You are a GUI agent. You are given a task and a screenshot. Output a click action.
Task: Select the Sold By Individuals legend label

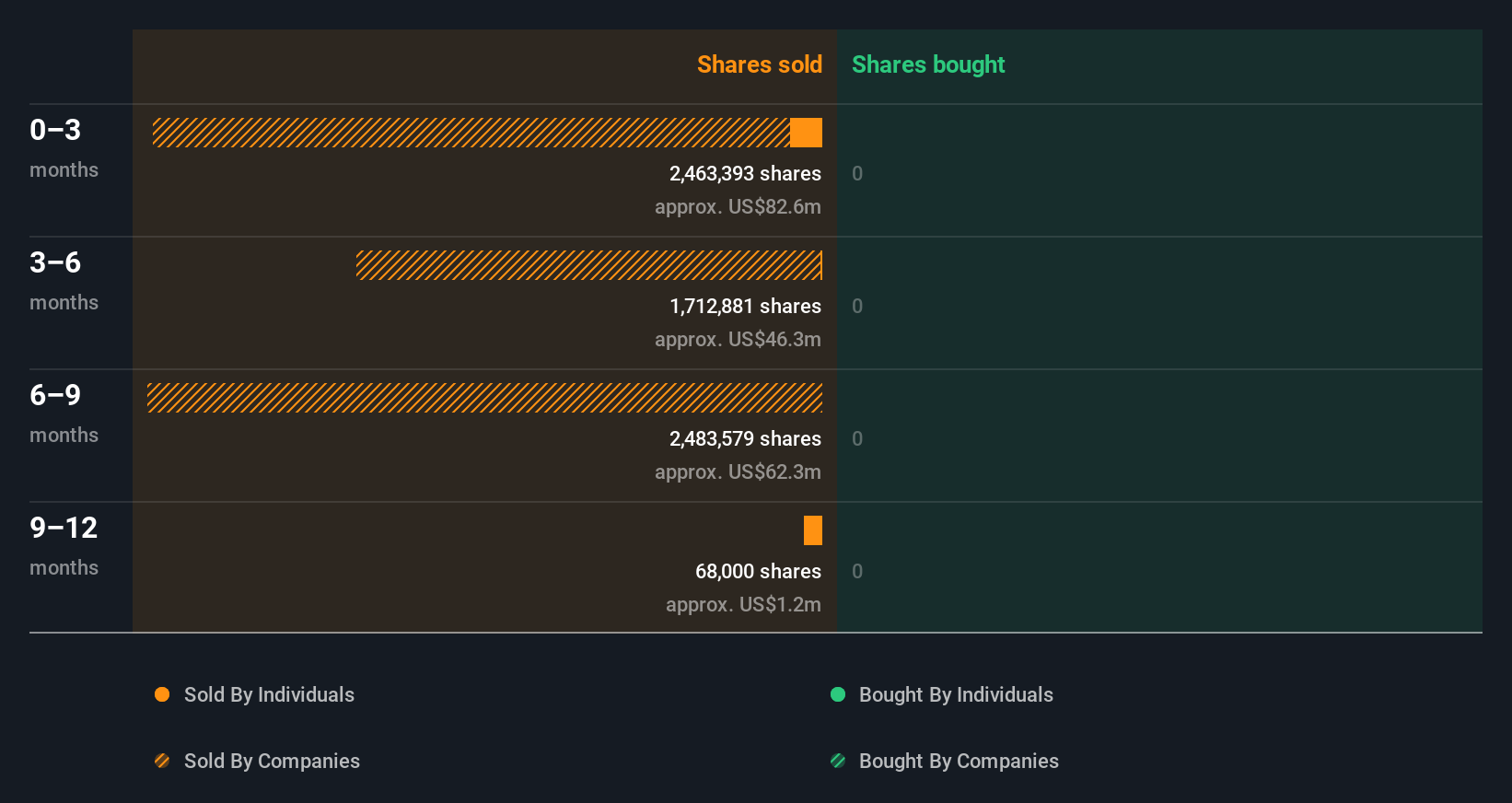click(269, 695)
